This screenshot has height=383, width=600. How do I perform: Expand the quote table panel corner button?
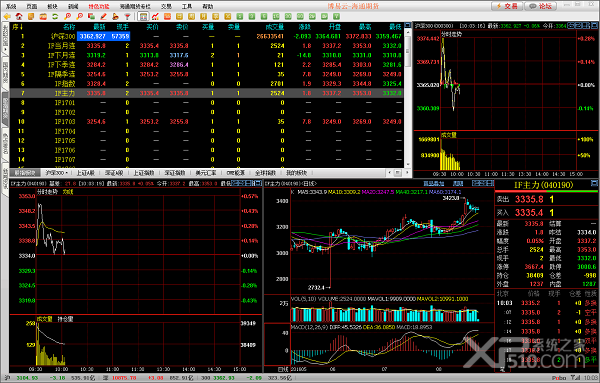(408, 25)
